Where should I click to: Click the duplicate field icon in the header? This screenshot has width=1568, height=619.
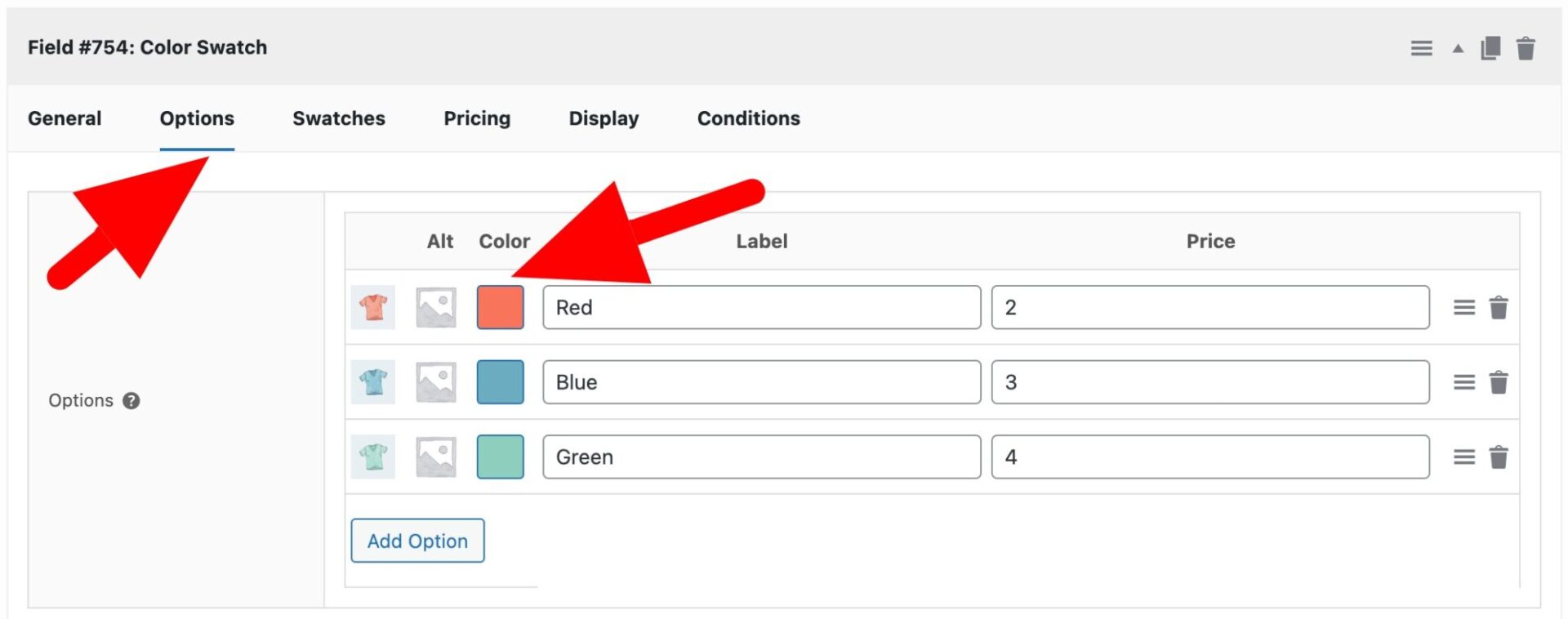click(1489, 47)
